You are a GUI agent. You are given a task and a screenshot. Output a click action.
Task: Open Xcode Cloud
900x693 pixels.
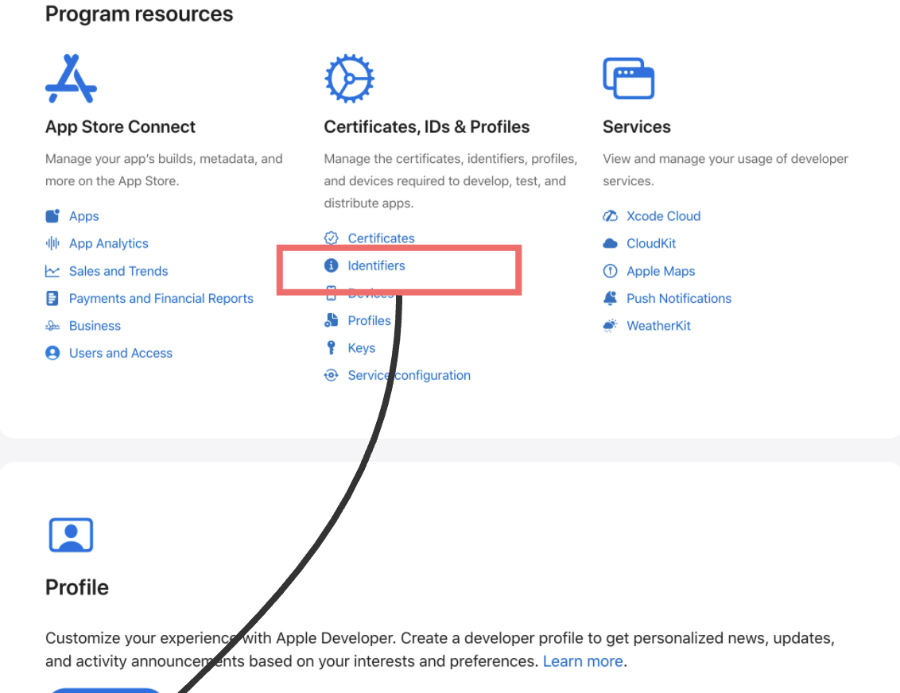(x=664, y=216)
